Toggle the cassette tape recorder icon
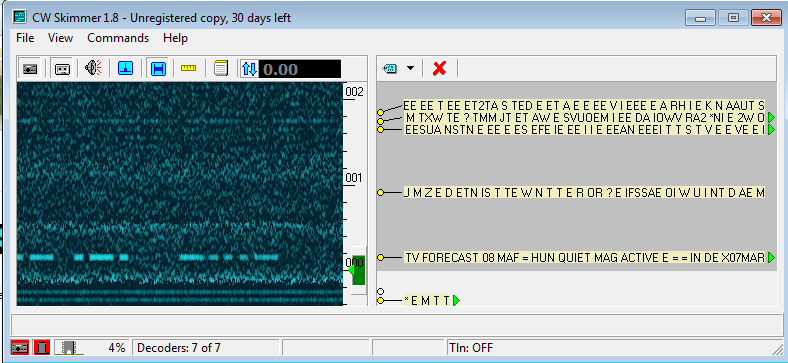The height and width of the screenshot is (363, 788). (x=62, y=69)
